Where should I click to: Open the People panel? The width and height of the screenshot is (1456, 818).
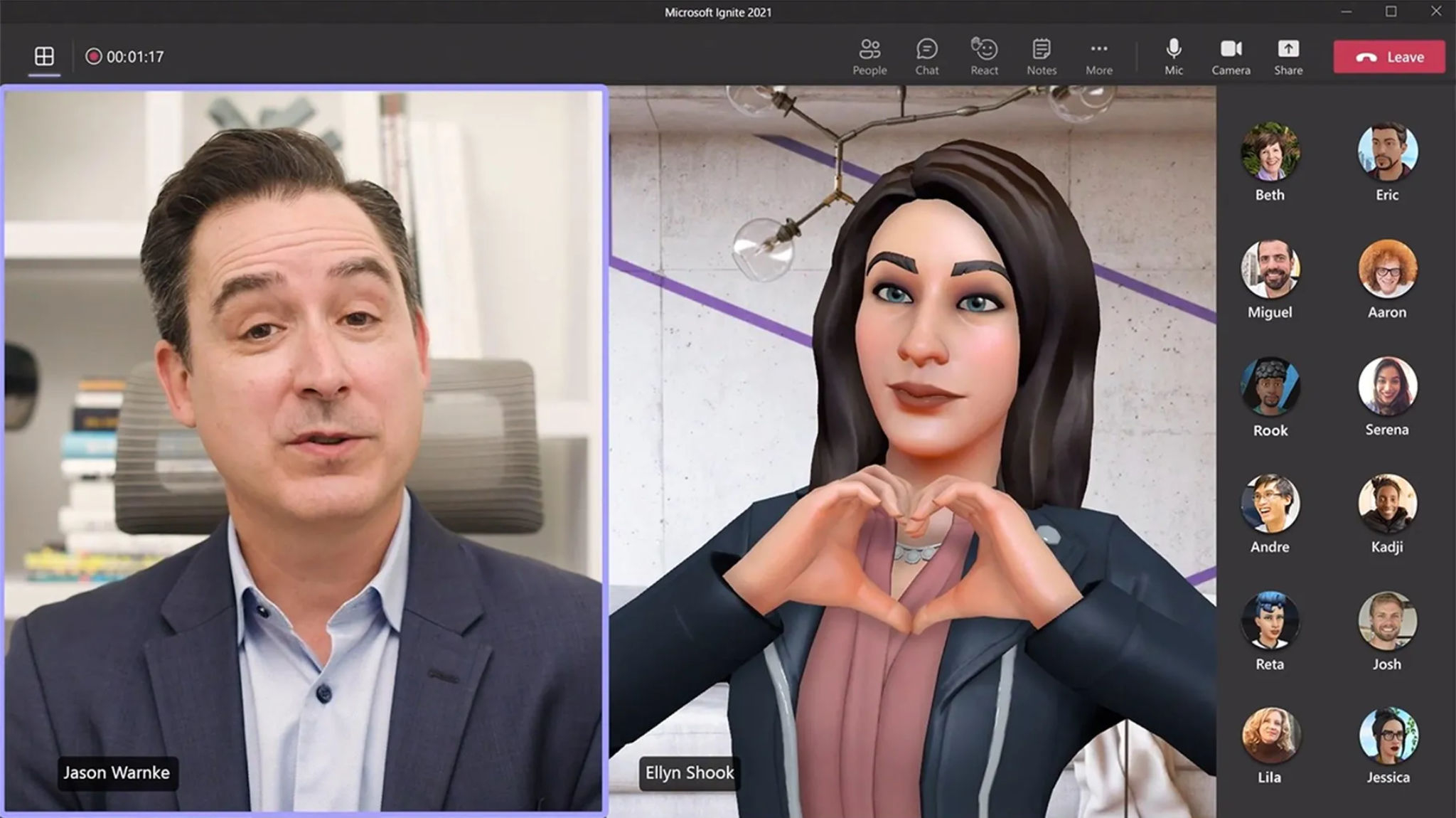coord(869,57)
